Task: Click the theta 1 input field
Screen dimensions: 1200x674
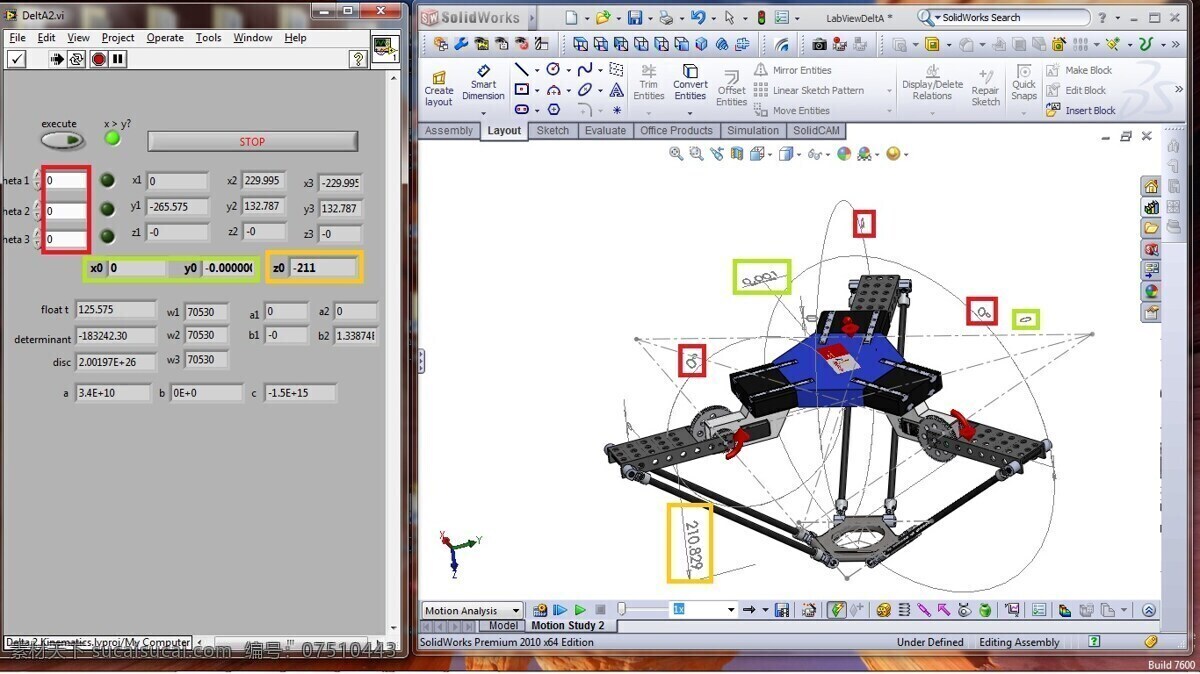Action: [x=65, y=181]
